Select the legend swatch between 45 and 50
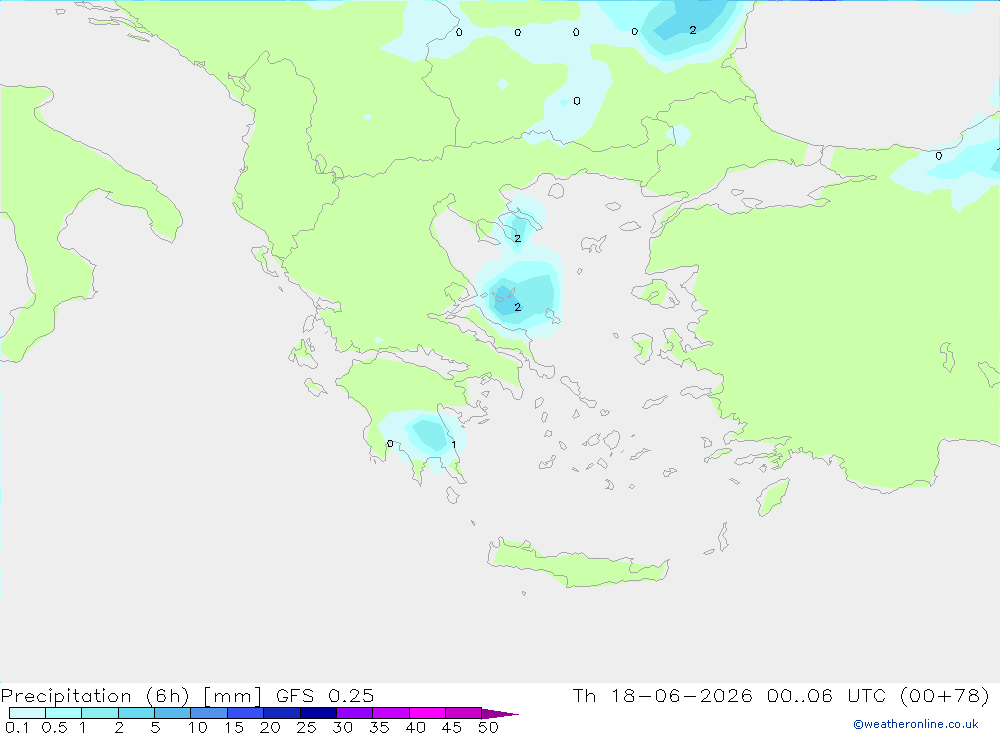The width and height of the screenshot is (1000, 733). pos(464,713)
